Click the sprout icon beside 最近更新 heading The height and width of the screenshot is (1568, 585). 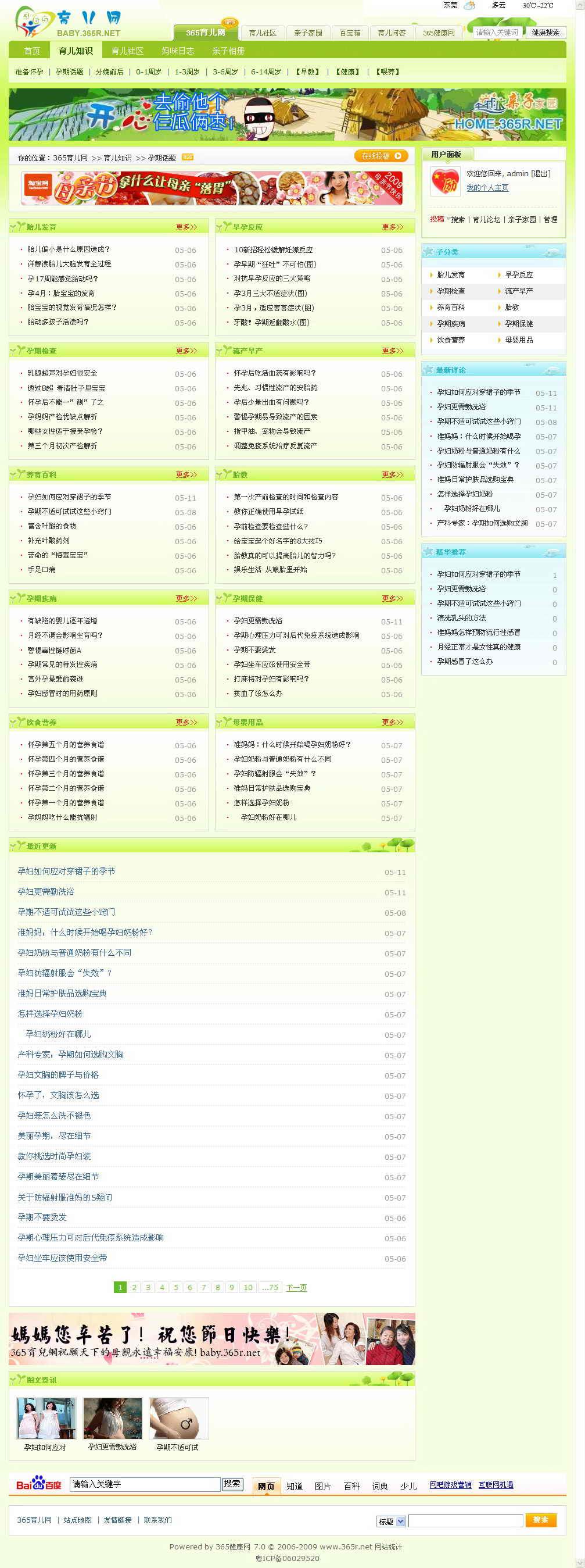pos(17,845)
